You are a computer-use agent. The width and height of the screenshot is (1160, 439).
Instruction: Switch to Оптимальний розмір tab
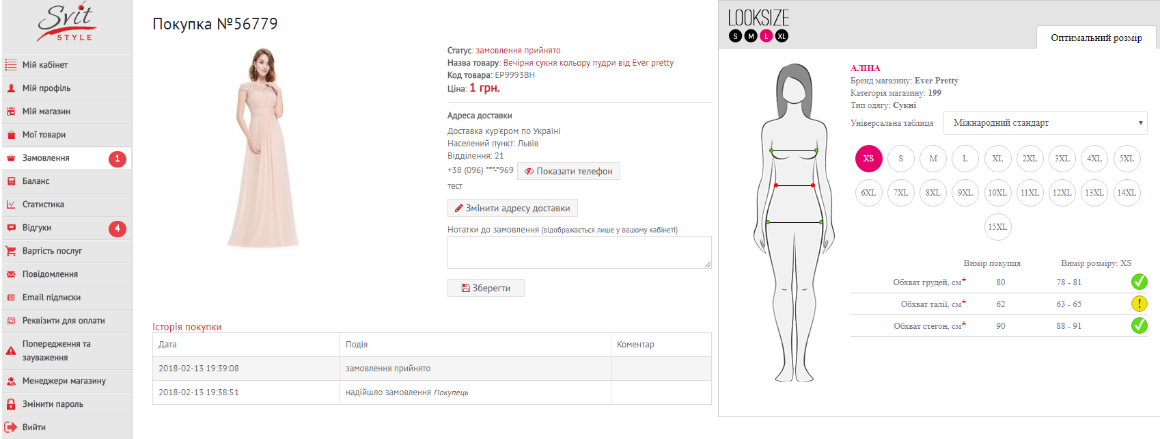click(1096, 38)
